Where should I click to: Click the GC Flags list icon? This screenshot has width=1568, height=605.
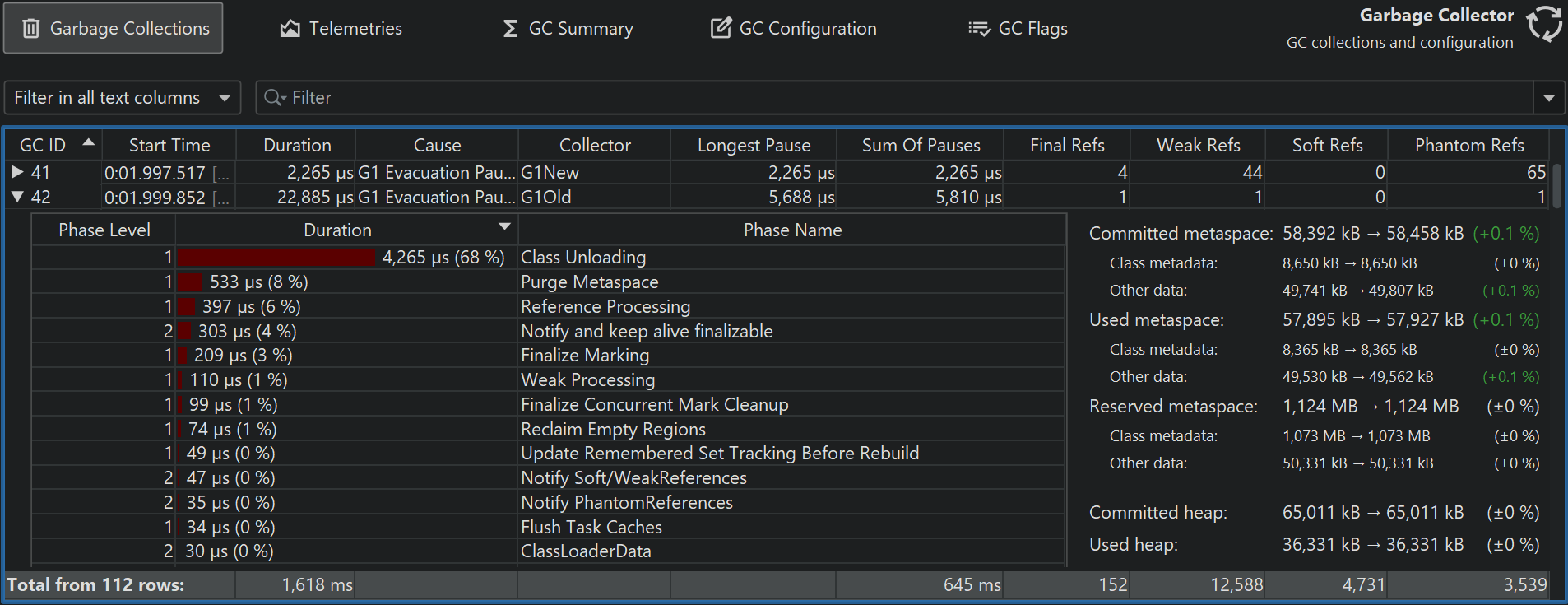point(979,29)
